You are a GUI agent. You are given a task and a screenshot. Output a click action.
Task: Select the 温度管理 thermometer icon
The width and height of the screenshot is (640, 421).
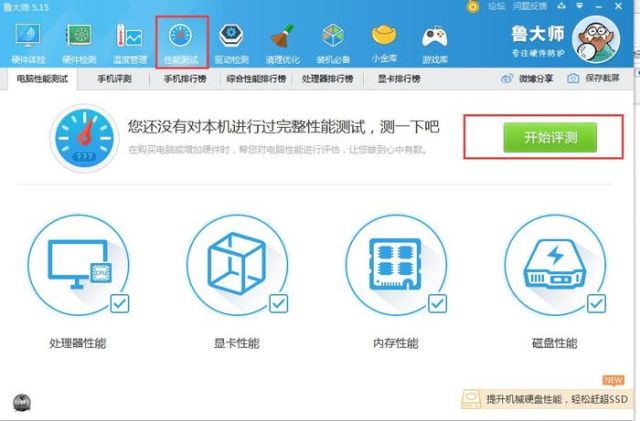tap(130, 44)
